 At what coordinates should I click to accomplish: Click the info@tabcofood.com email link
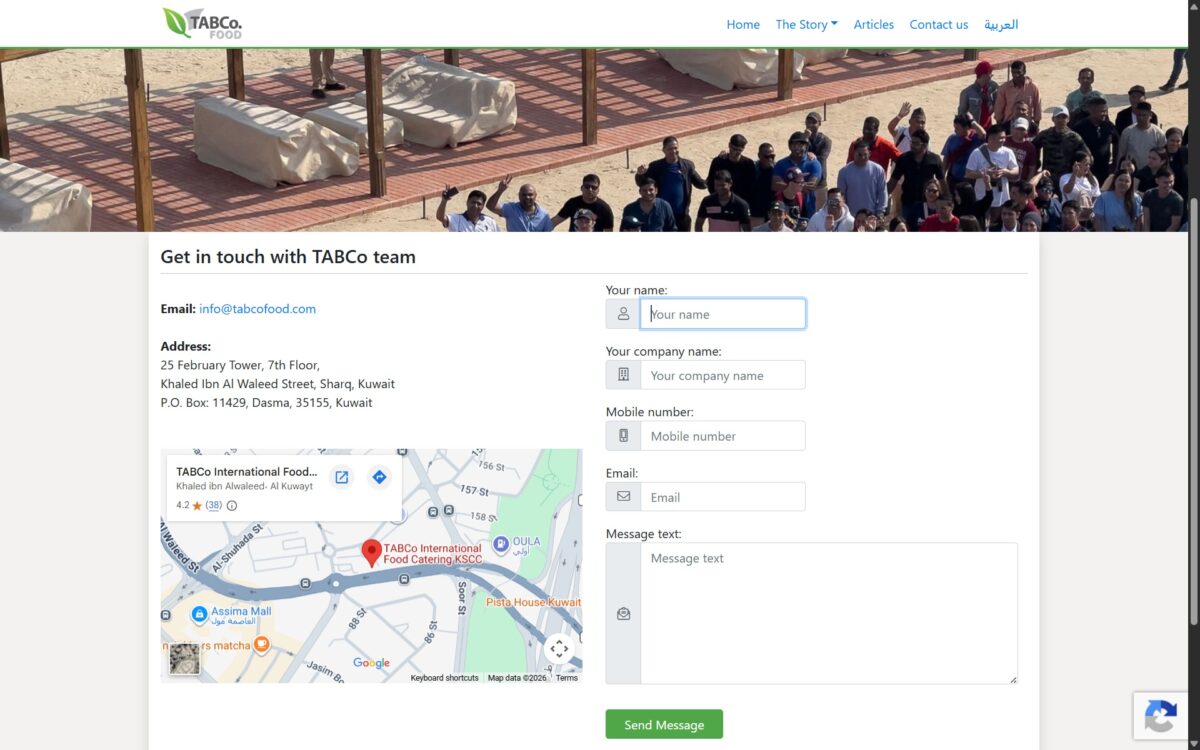(x=257, y=309)
